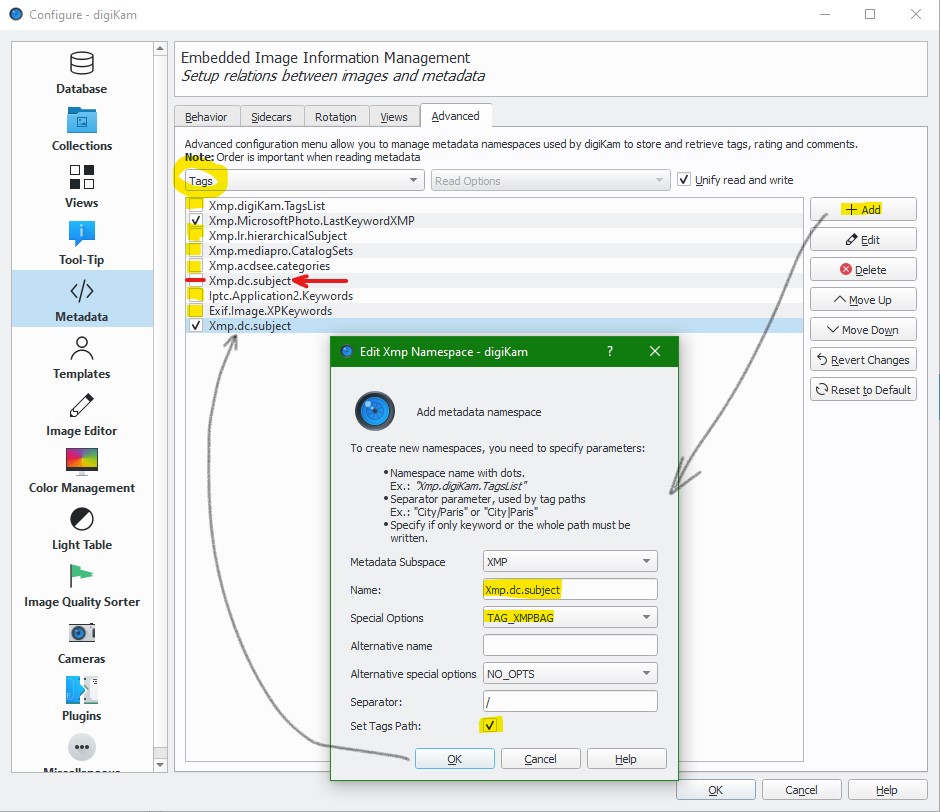Select the Collections folder icon
Viewport: 940px width, 812px height.
pos(81,121)
